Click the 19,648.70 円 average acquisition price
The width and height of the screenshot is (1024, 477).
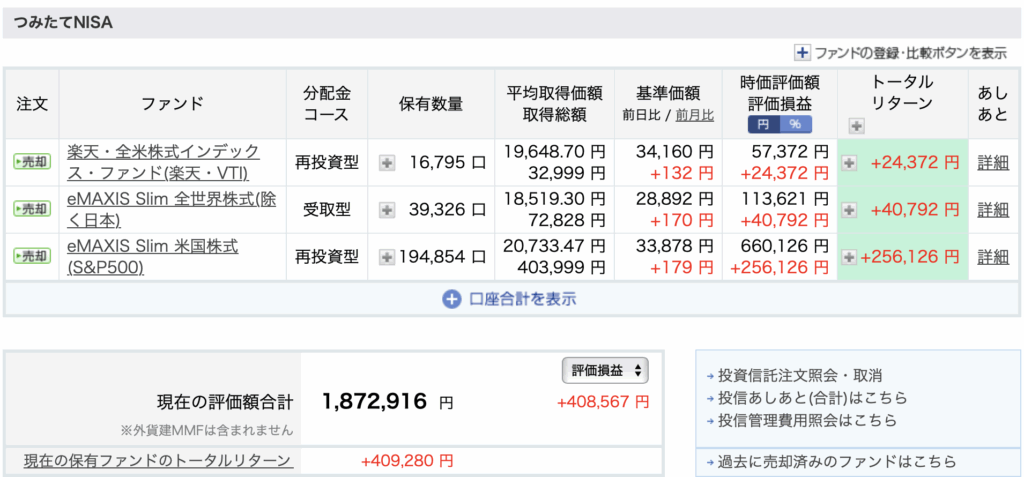tap(554, 152)
